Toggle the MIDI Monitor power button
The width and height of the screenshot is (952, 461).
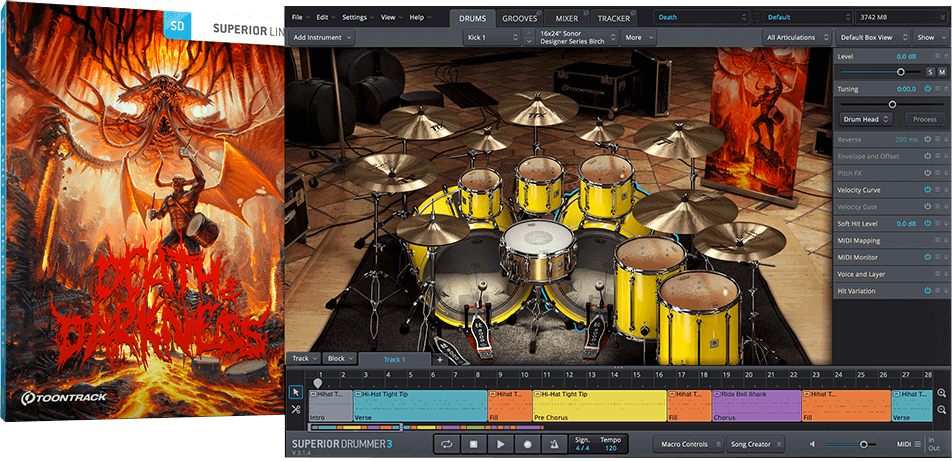pyautogui.click(x=928, y=258)
